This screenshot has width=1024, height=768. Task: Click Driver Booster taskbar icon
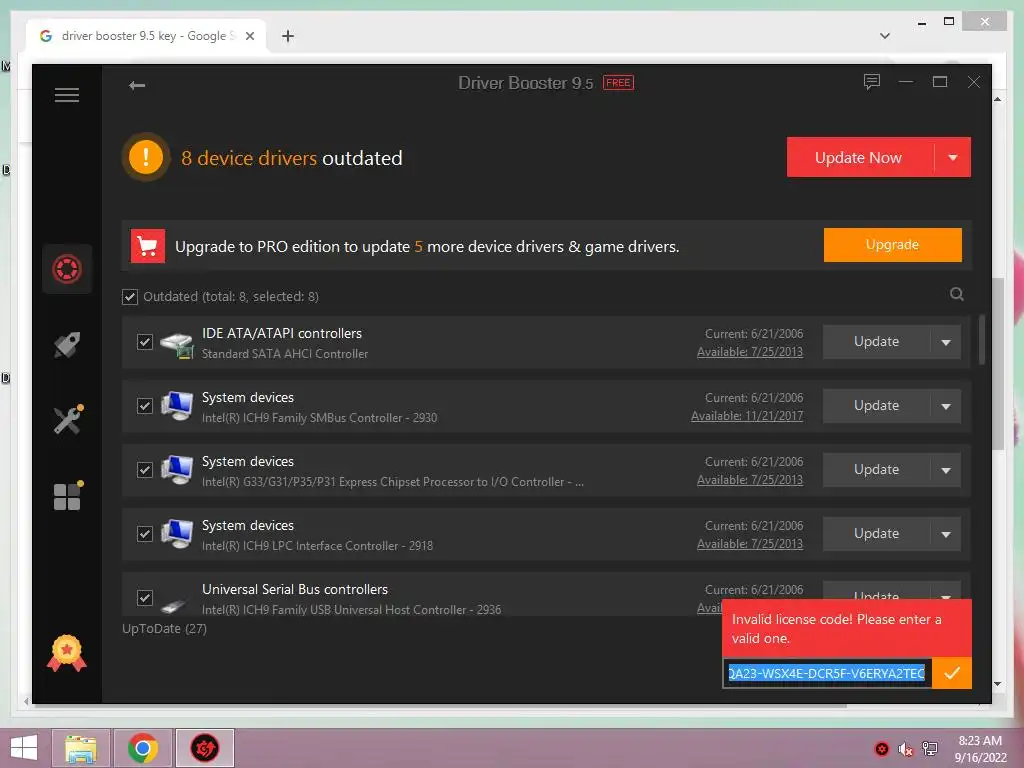[204, 748]
